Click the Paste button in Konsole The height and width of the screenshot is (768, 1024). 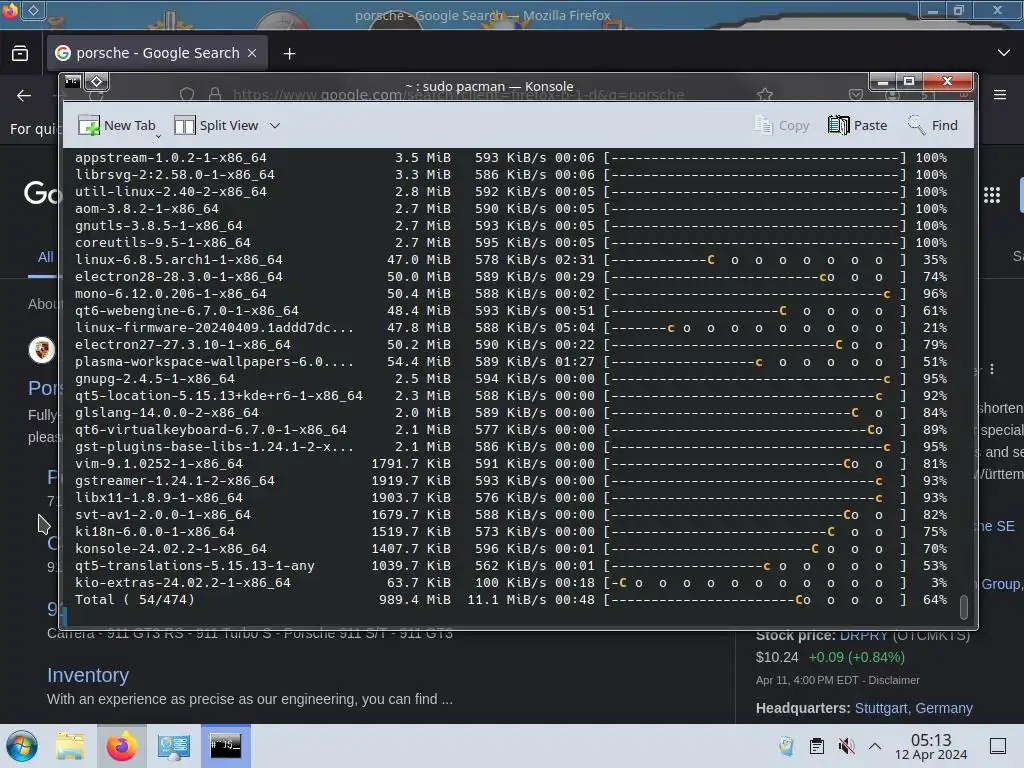click(857, 125)
